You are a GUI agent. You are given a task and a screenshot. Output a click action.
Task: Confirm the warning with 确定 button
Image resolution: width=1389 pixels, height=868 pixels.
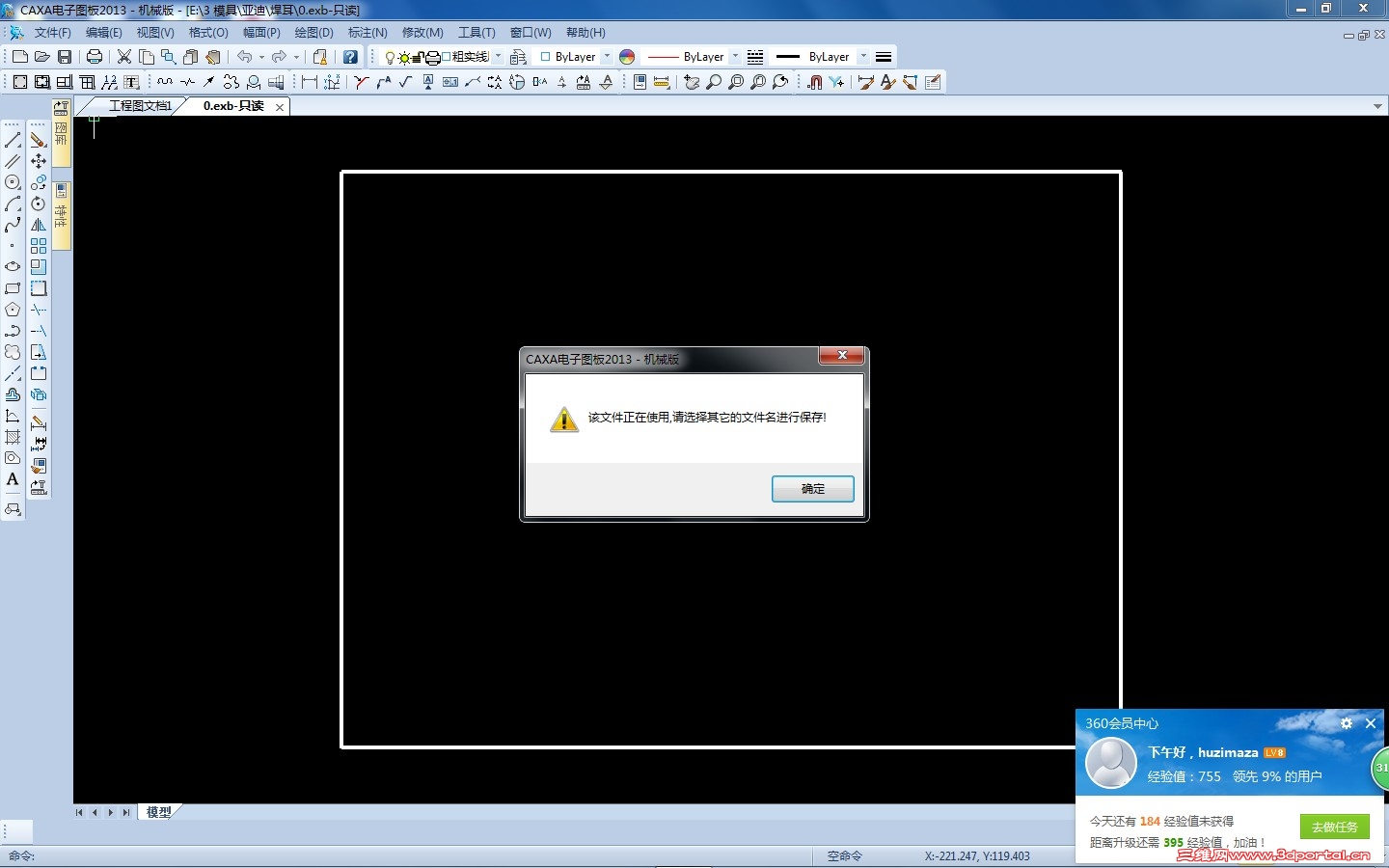(813, 489)
